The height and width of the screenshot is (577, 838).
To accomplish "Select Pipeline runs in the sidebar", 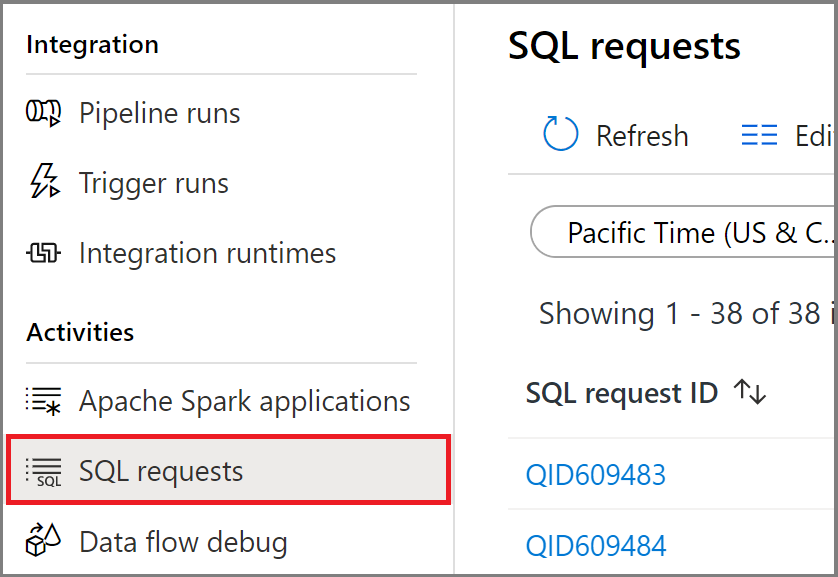I will coord(159,113).
